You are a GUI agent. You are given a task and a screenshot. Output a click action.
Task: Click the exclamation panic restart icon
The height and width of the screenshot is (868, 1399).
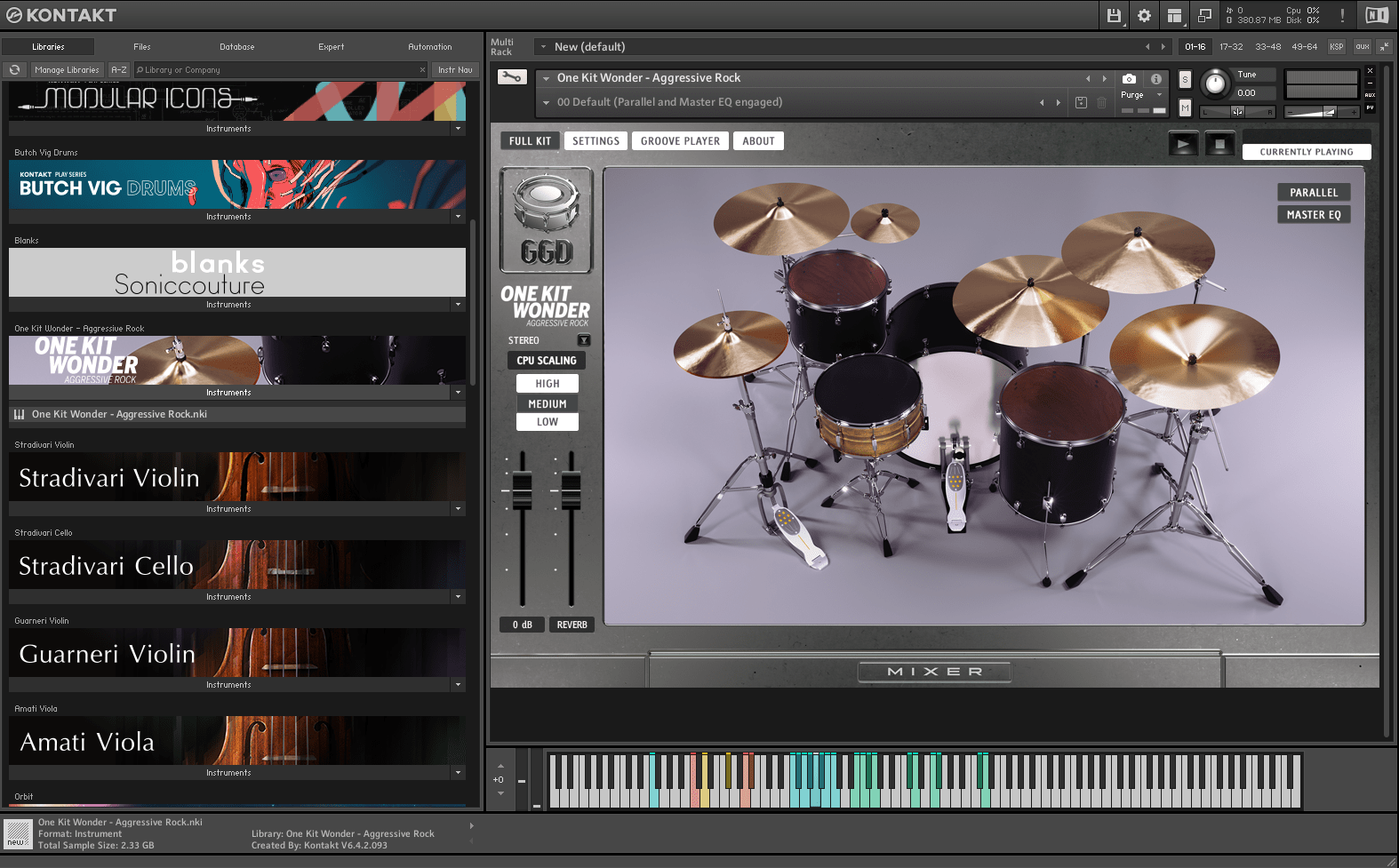1342,15
